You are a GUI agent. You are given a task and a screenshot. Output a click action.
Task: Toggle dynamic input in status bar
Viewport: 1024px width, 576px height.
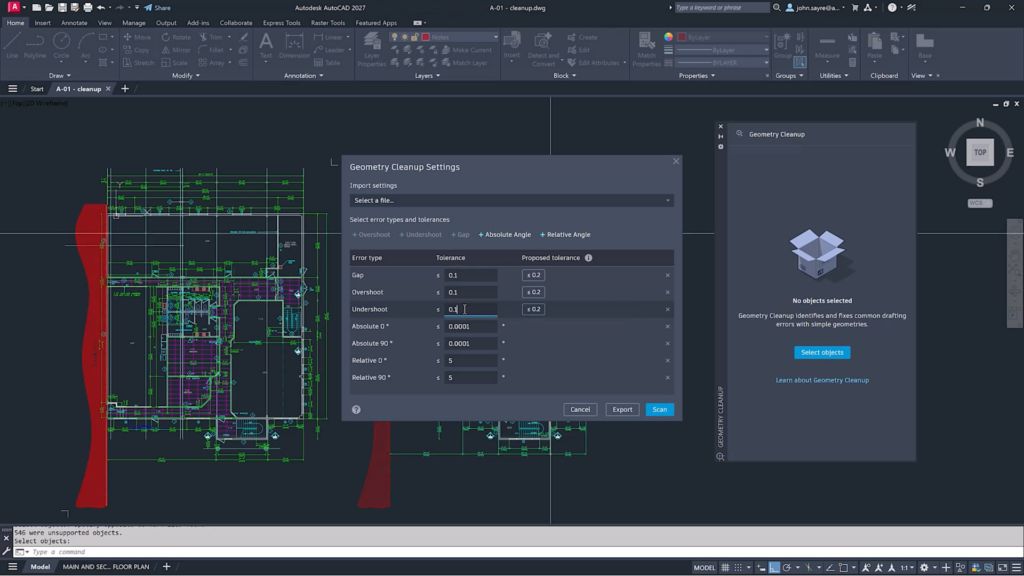[x=761, y=568]
